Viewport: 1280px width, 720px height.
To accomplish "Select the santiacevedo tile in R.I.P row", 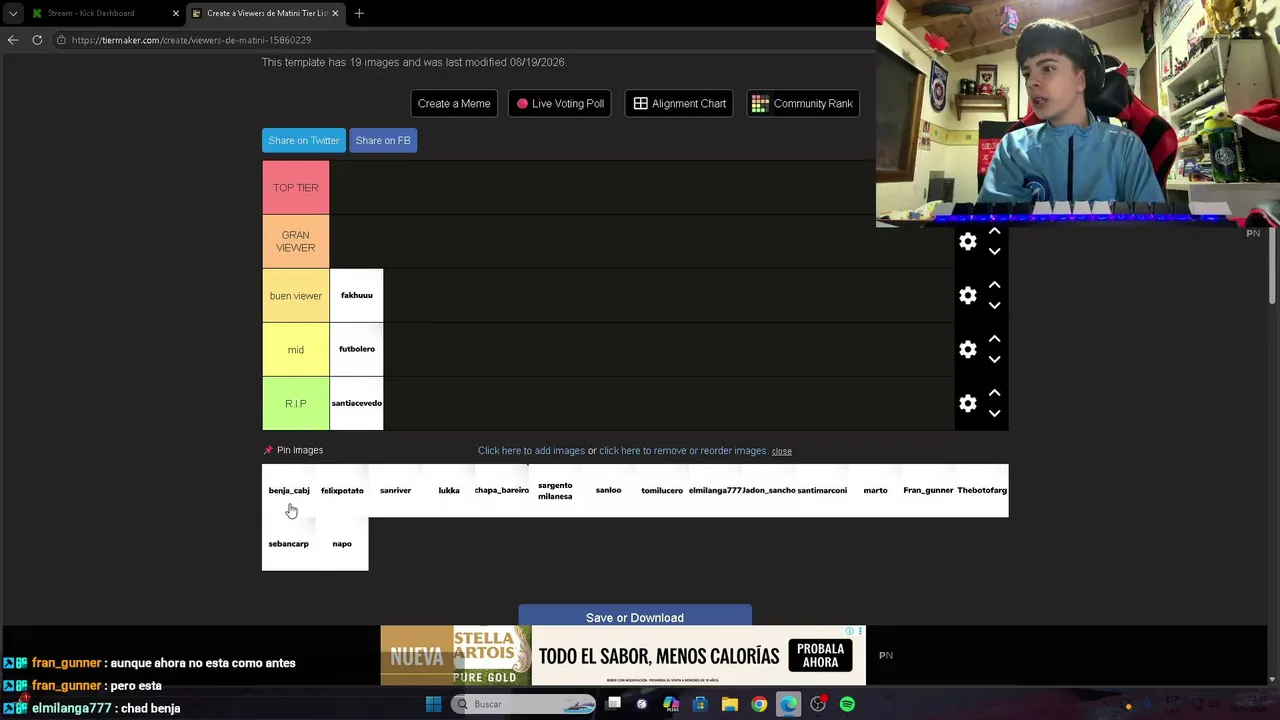I will pyautogui.click(x=357, y=404).
